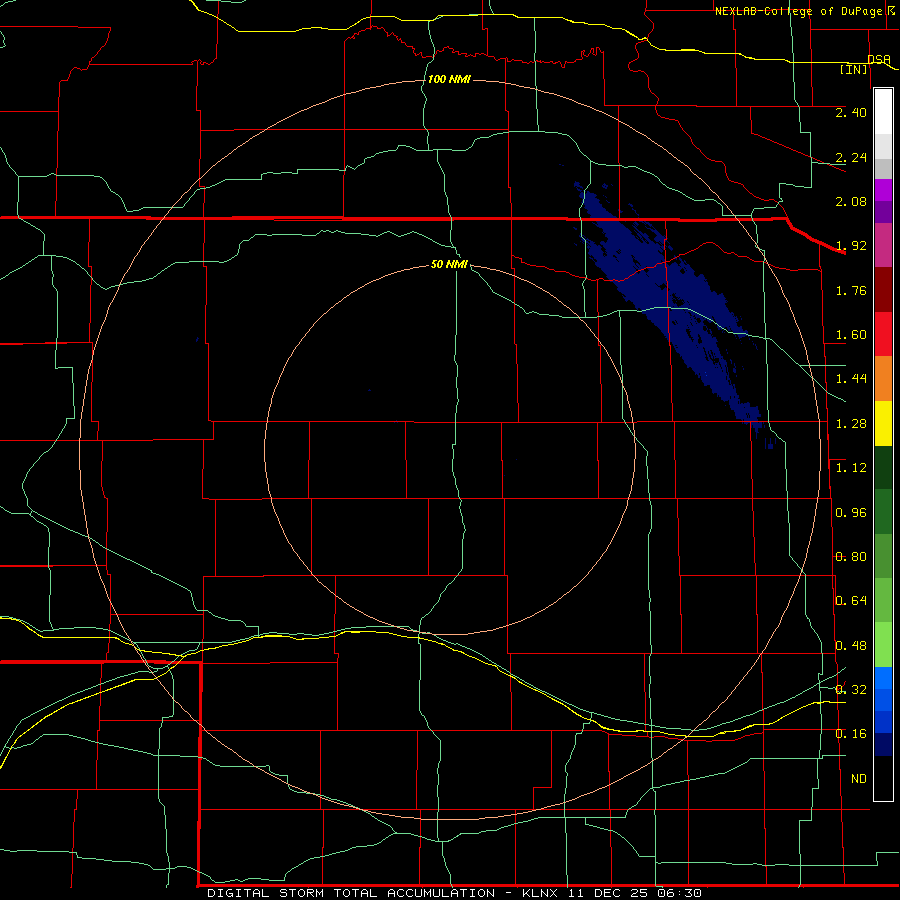The height and width of the screenshot is (900, 900).
Task: Select the darkest green swatch beside 1.12
Action: pos(883,467)
